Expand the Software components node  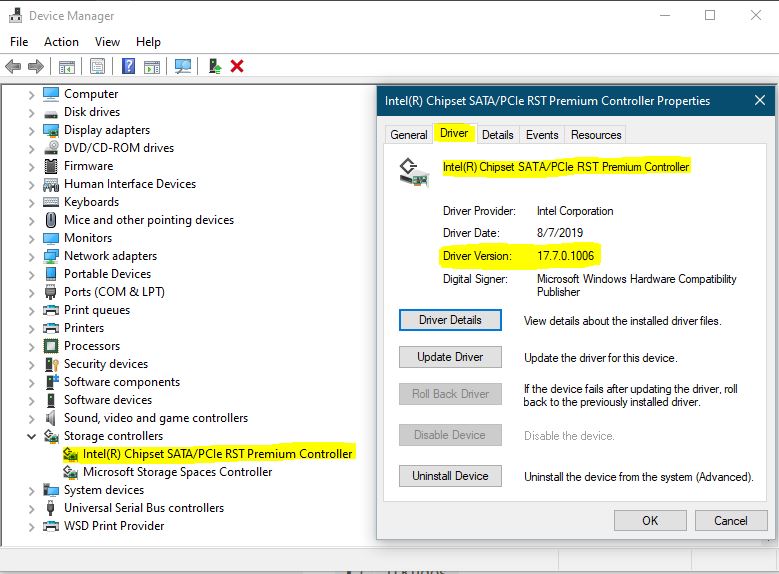[31, 383]
